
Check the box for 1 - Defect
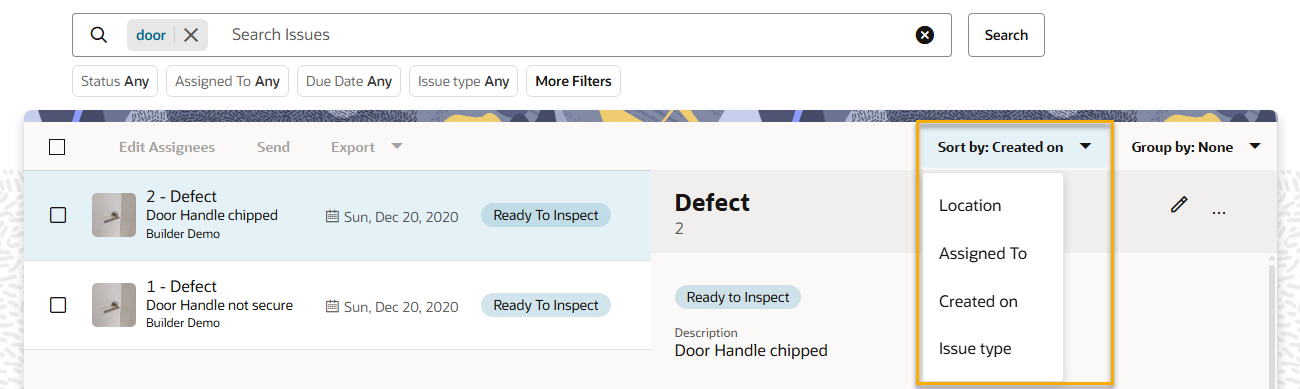[x=58, y=305]
